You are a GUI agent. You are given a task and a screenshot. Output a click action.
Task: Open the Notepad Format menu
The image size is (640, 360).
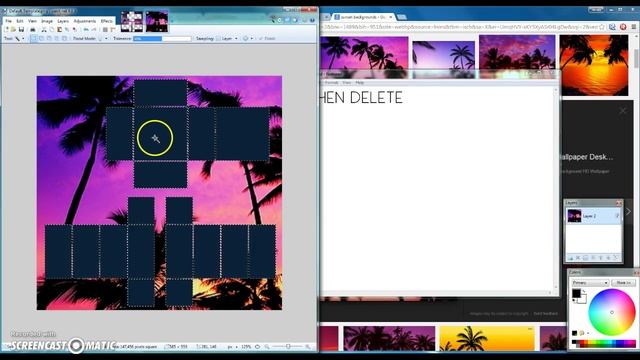pyautogui.click(x=331, y=82)
